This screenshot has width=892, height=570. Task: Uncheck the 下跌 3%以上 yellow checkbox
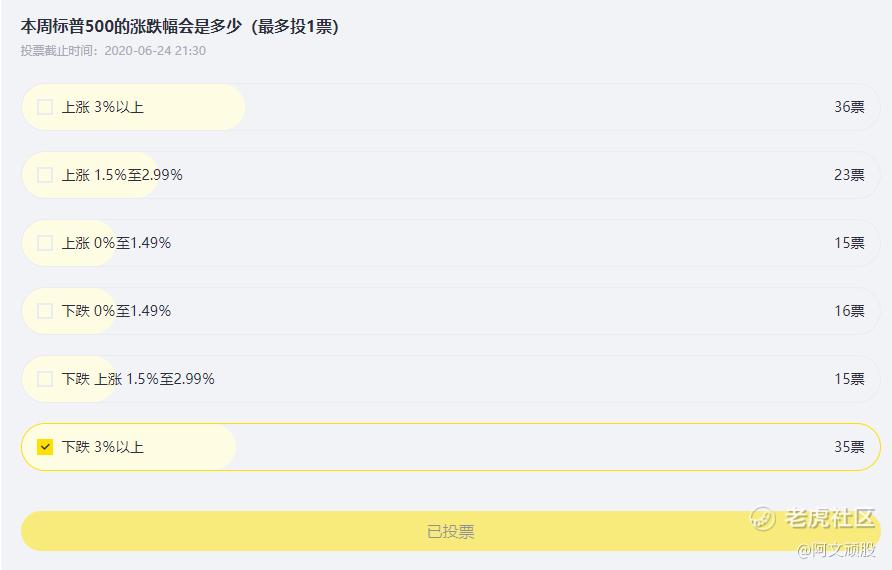click(x=45, y=447)
